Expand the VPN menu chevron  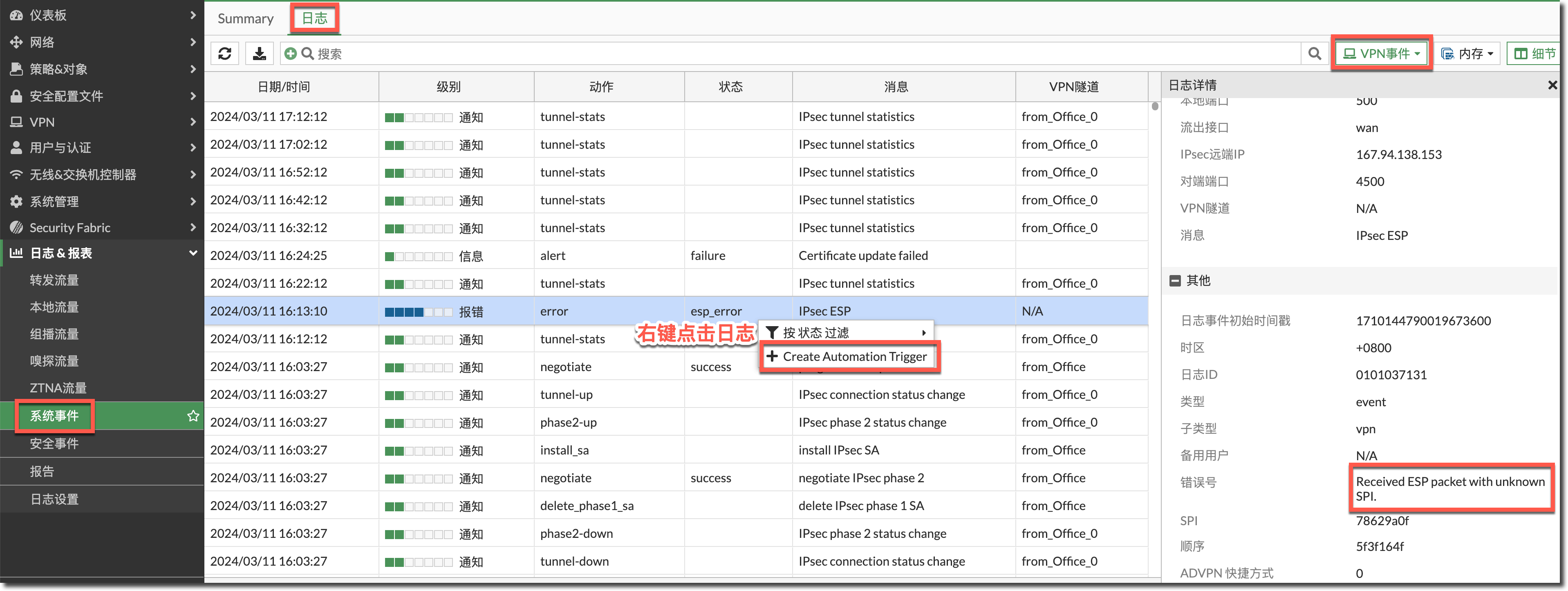click(193, 122)
